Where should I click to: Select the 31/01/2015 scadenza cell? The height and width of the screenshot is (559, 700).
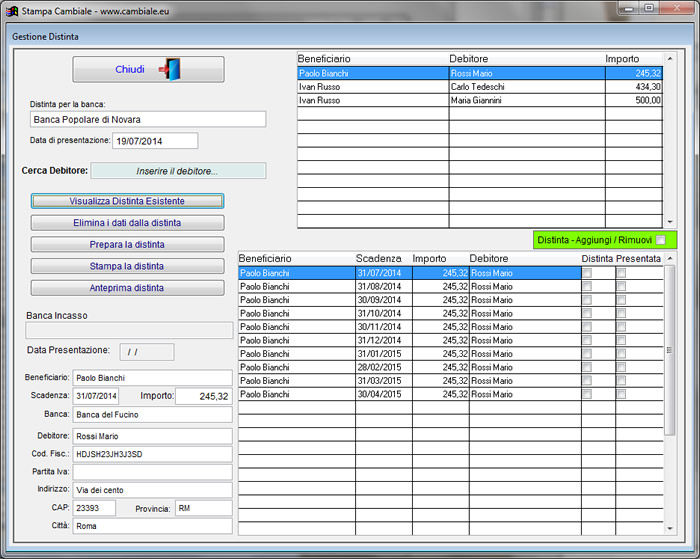tap(384, 354)
